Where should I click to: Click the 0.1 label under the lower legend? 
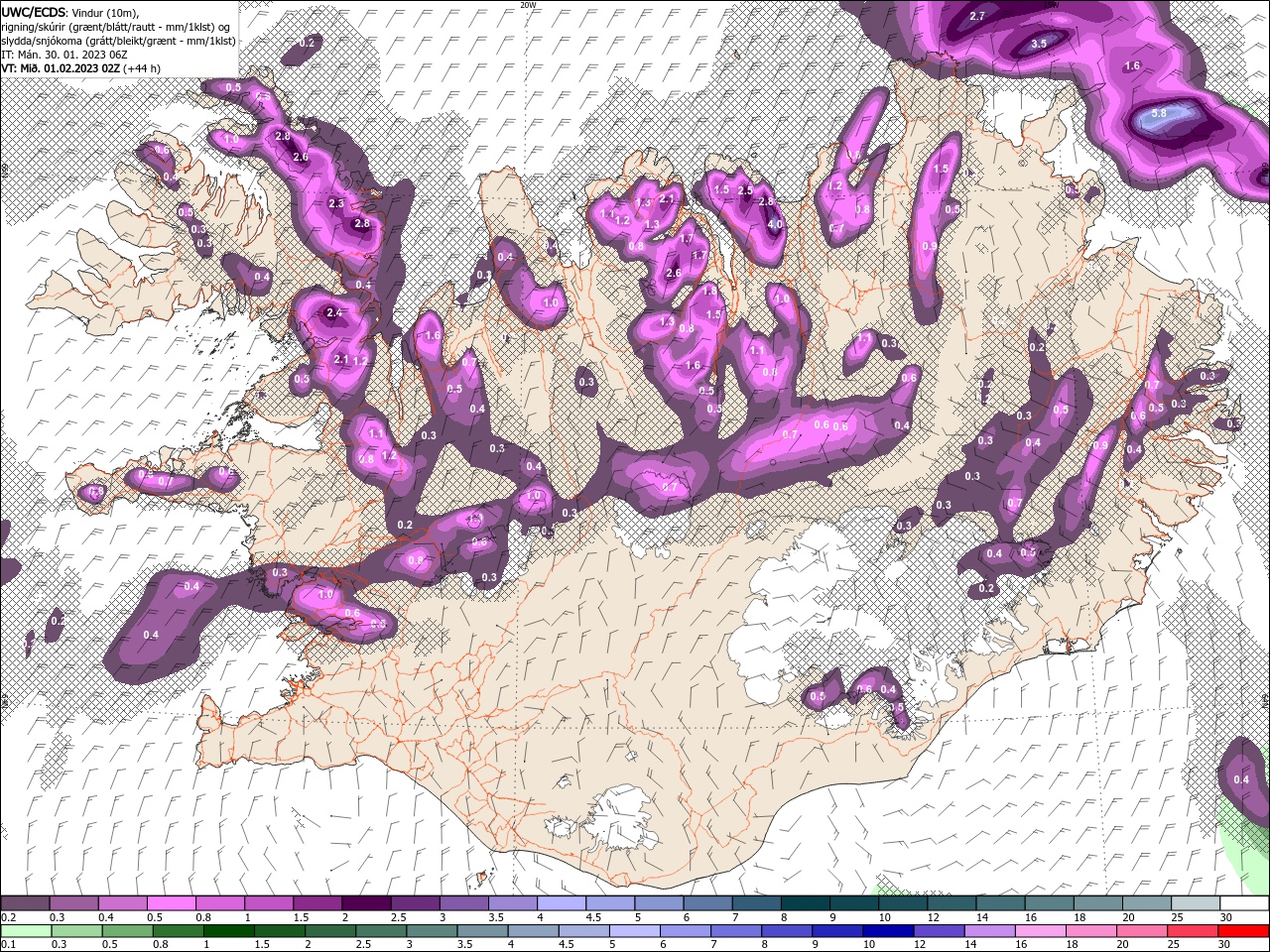8,945
